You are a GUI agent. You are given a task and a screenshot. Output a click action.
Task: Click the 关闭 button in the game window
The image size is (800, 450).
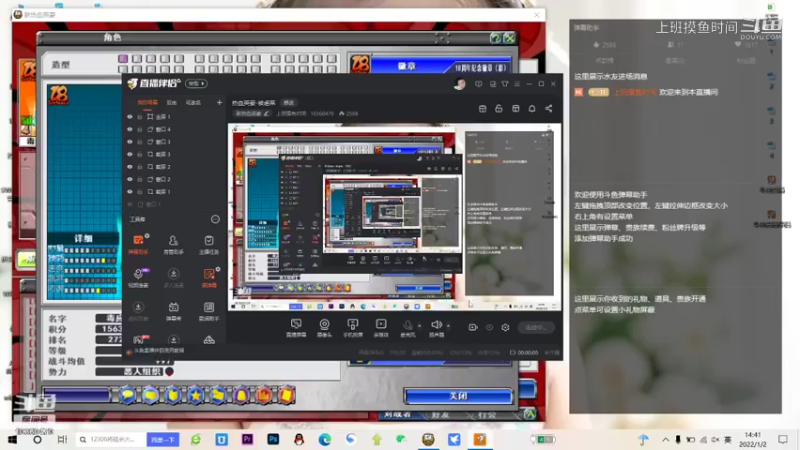[458, 396]
